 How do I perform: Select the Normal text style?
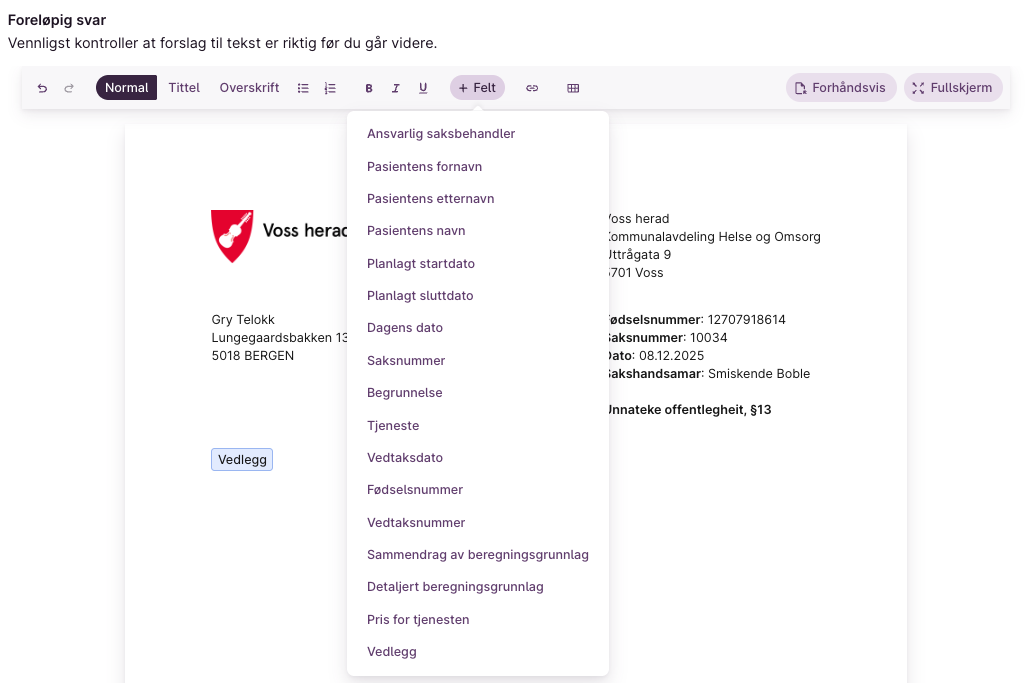126,88
